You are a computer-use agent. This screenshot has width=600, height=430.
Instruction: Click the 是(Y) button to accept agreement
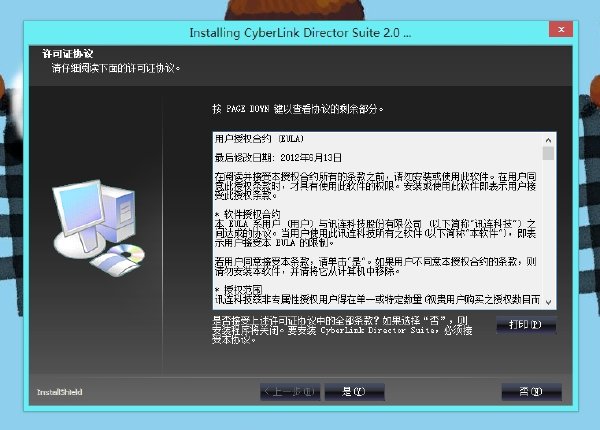coord(355,392)
